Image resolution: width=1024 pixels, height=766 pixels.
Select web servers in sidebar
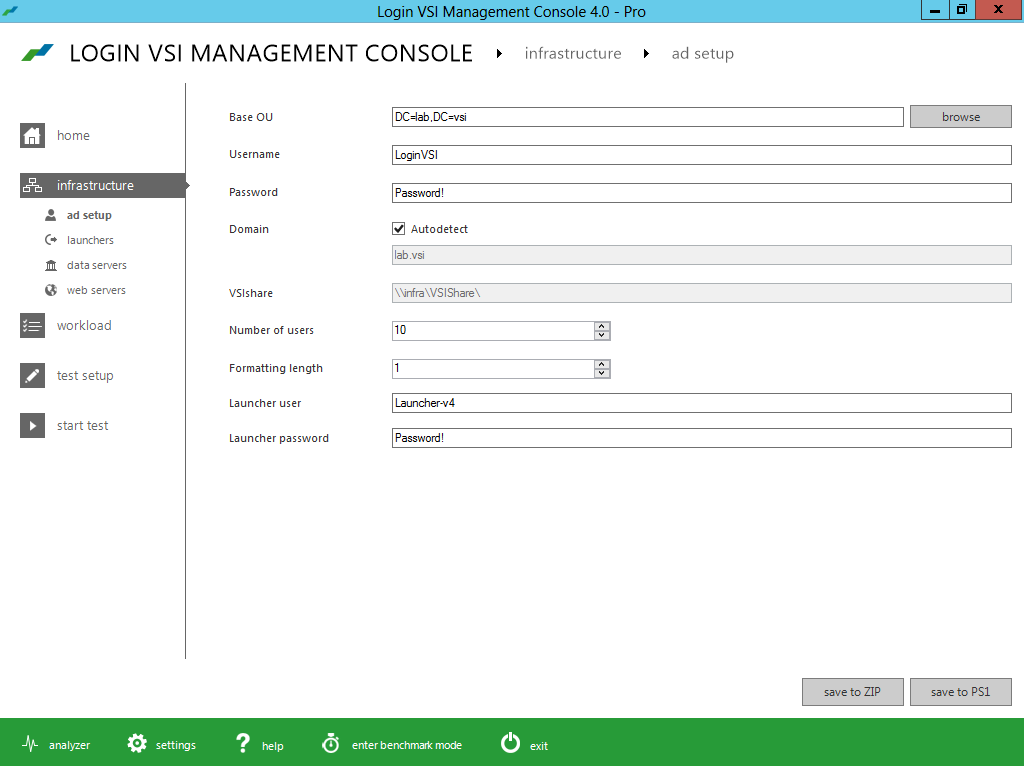[x=96, y=290]
